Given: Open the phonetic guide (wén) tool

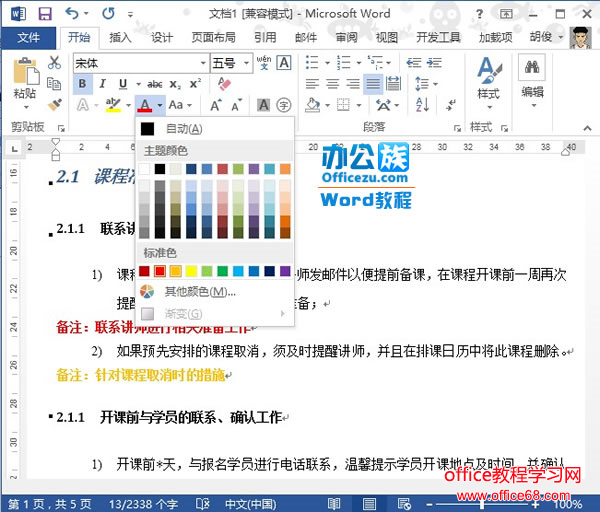Looking at the screenshot, I should point(264,62).
